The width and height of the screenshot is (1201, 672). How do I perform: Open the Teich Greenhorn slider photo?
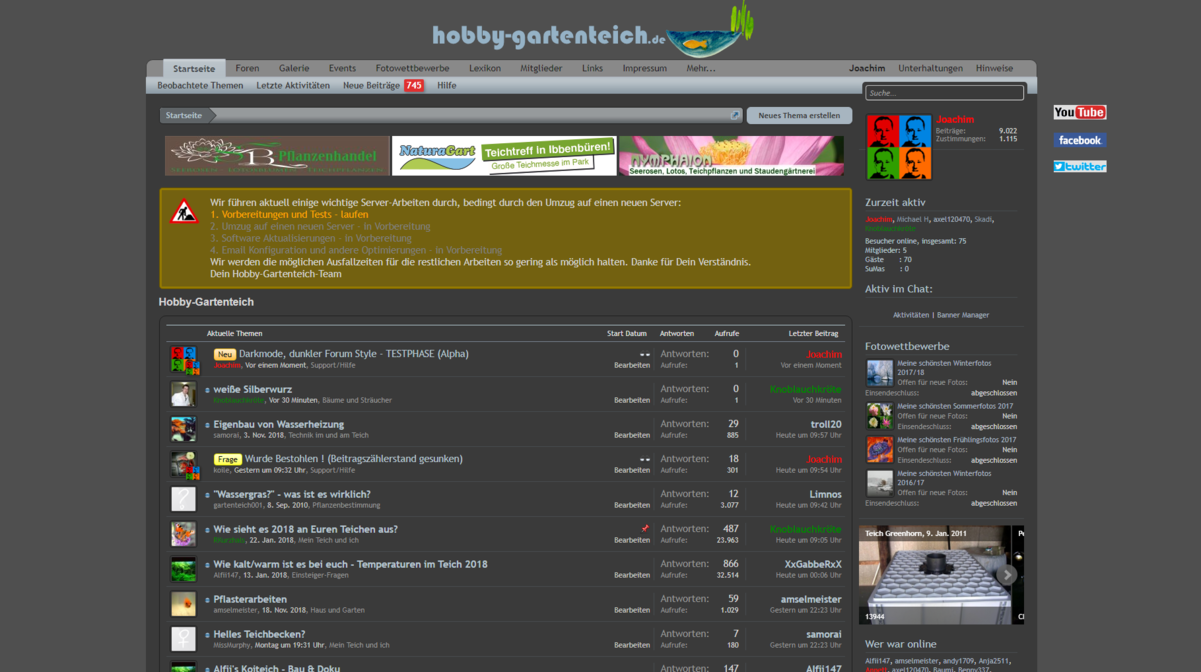pos(935,575)
